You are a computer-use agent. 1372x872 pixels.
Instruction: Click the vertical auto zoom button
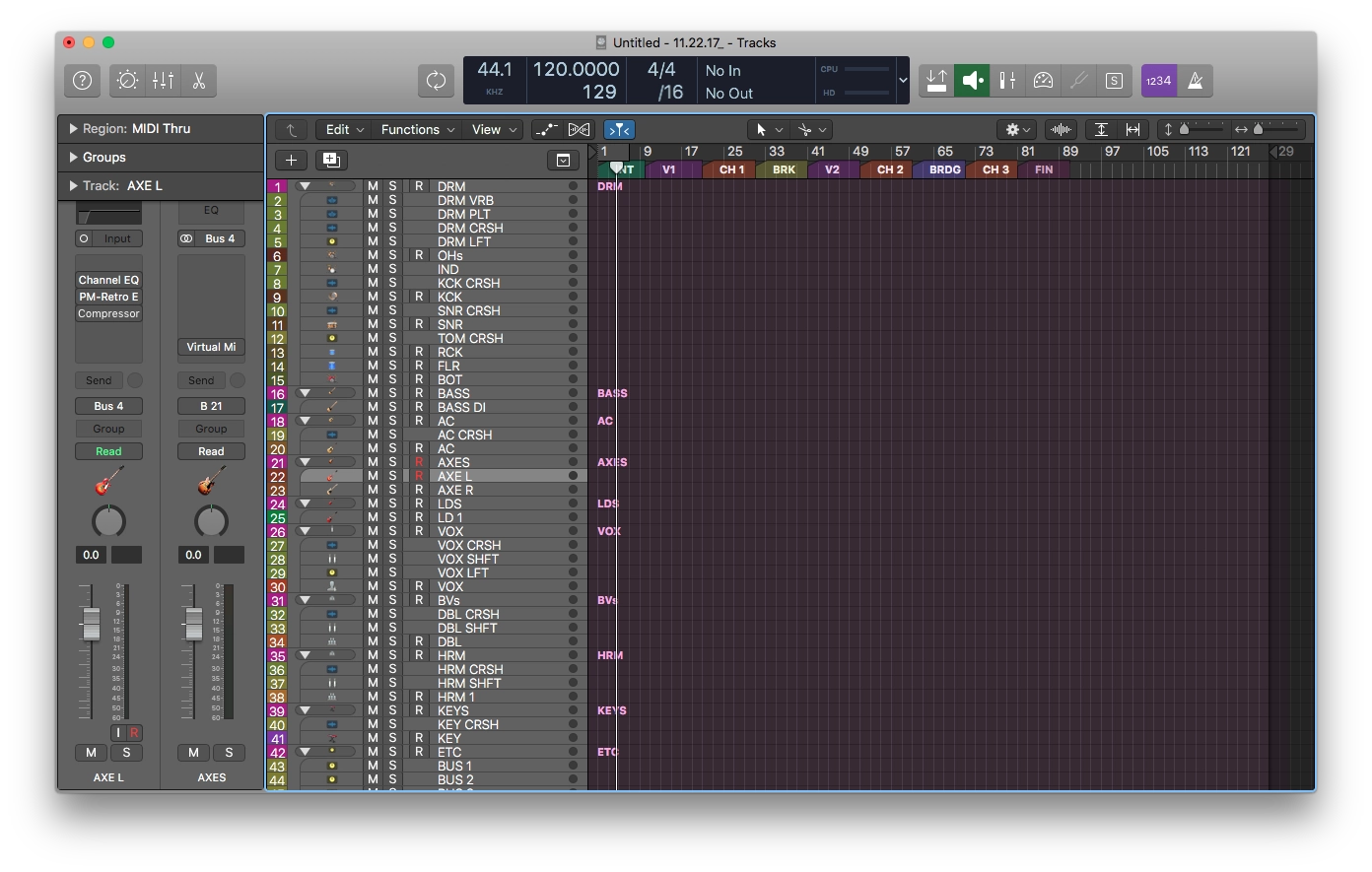click(1101, 130)
